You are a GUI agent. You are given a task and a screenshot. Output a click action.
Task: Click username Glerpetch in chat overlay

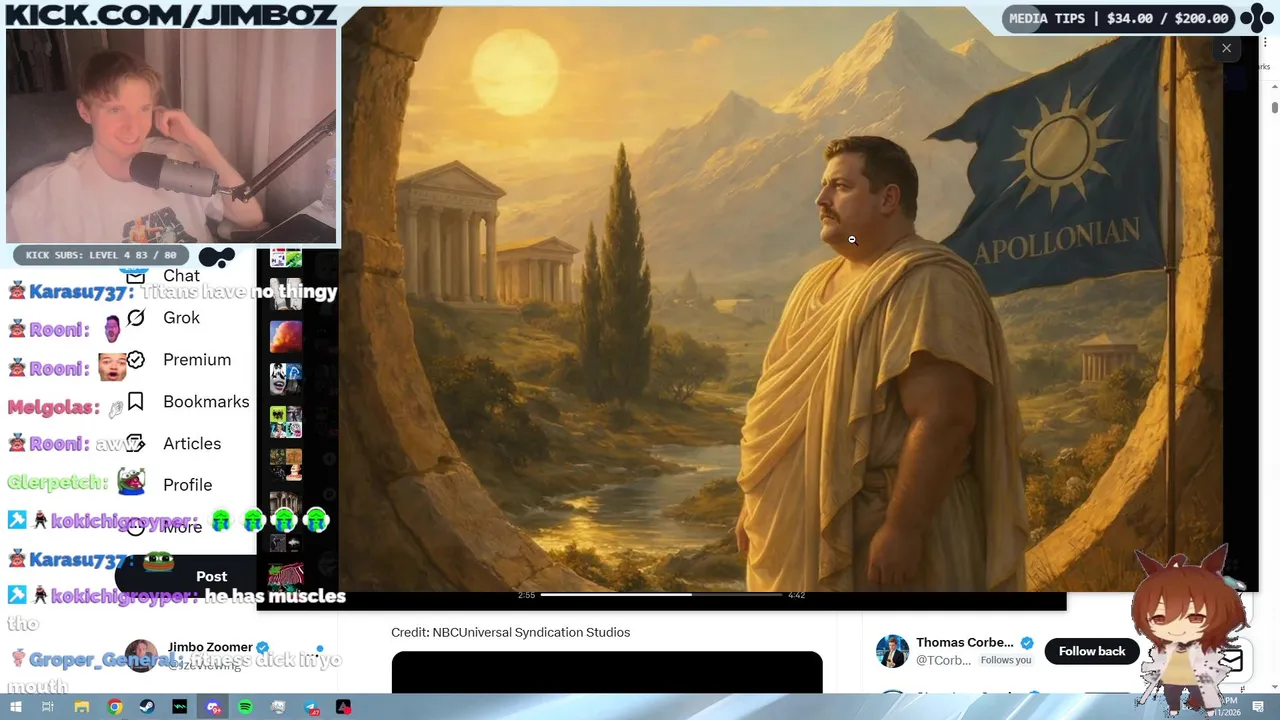coord(58,482)
